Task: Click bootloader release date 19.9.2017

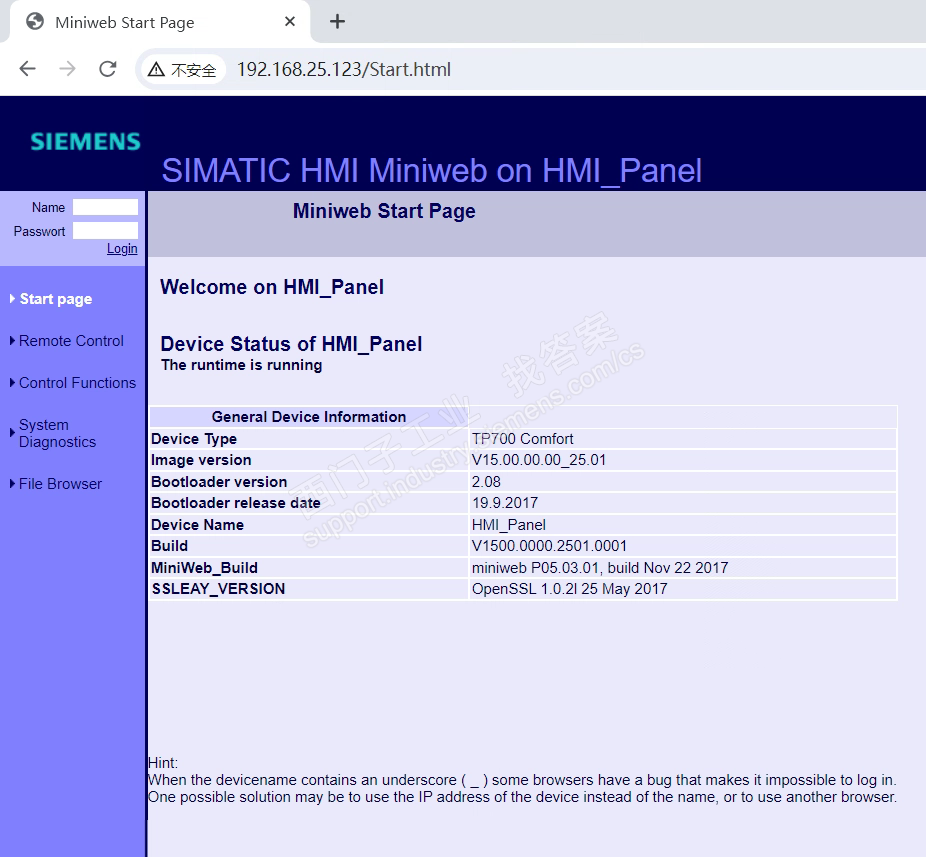Action: [x=505, y=503]
